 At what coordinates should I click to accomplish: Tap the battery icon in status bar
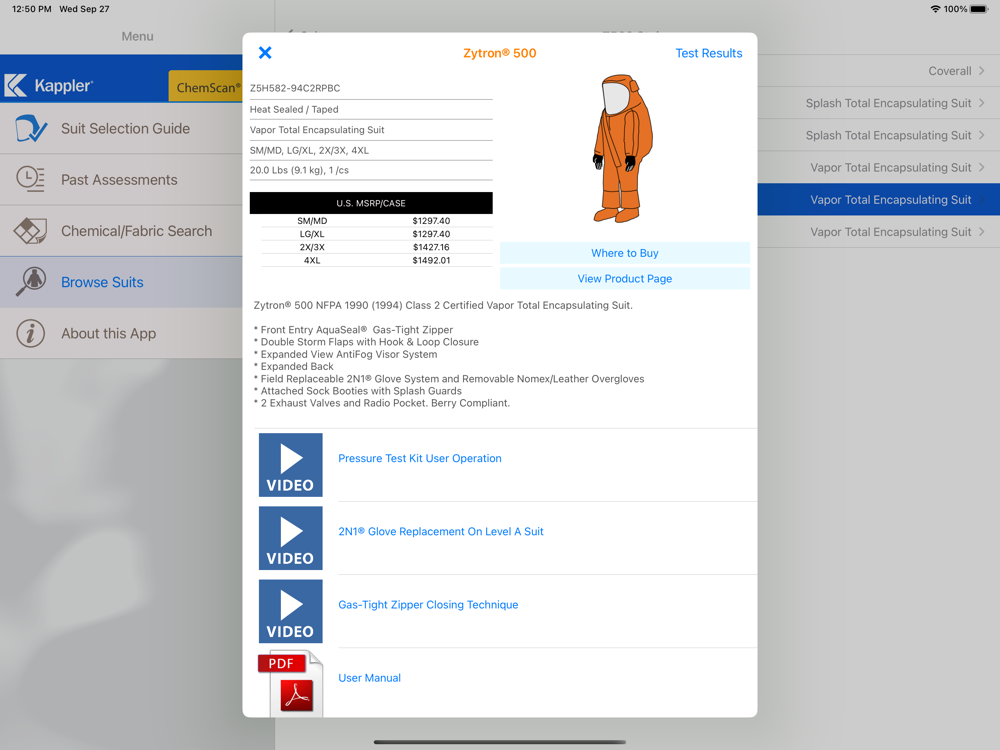pos(979,9)
